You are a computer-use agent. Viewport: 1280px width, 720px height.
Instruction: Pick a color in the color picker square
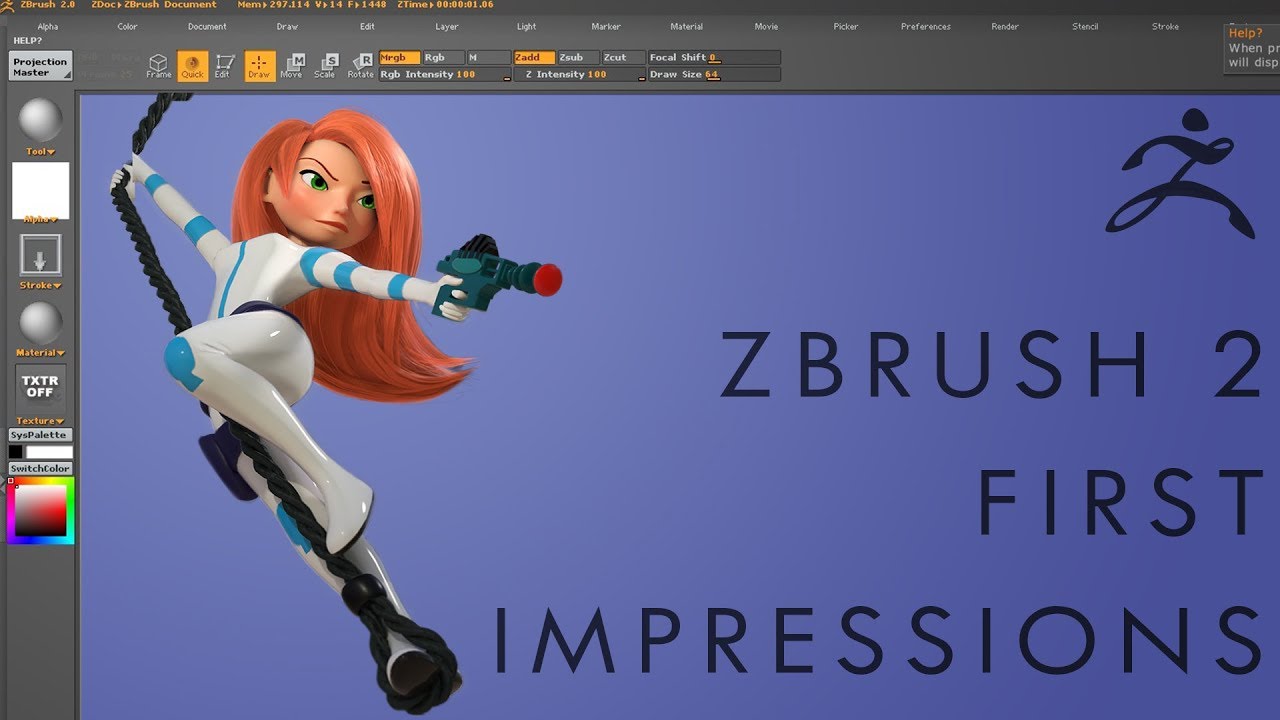tap(40, 511)
